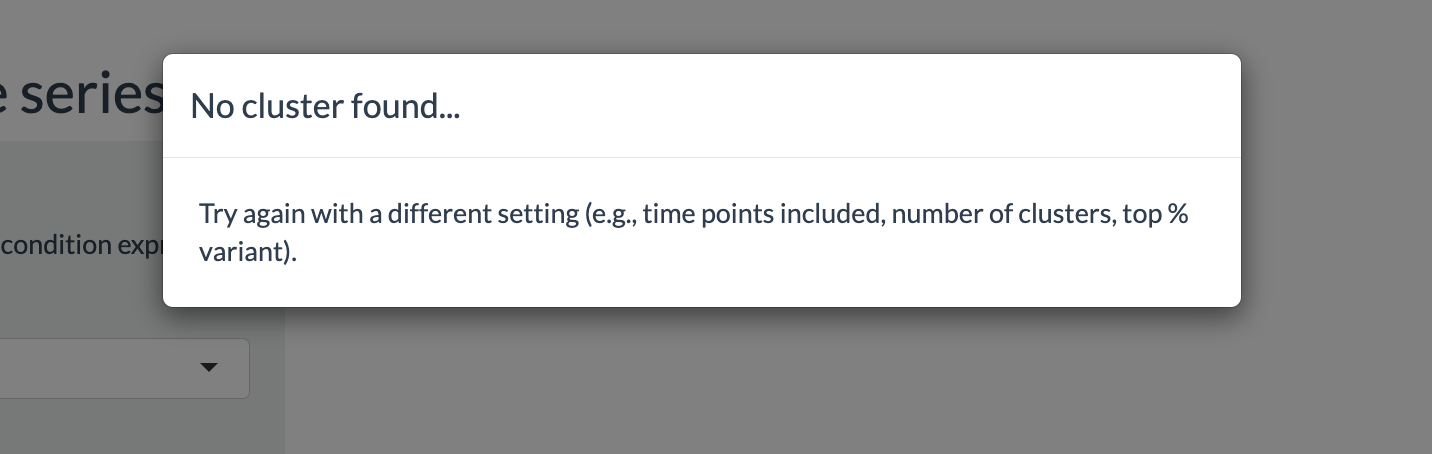Click the divider line under the dialog title
This screenshot has width=1432, height=454.
pyautogui.click(x=702, y=157)
